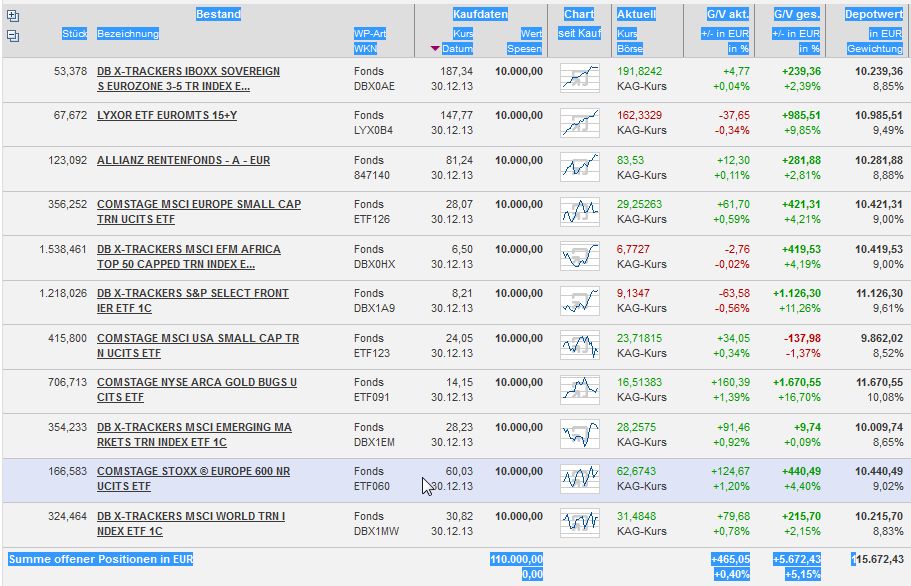The image size is (911, 586).
Task: Click the G/V ges. group header
Action: 797,14
